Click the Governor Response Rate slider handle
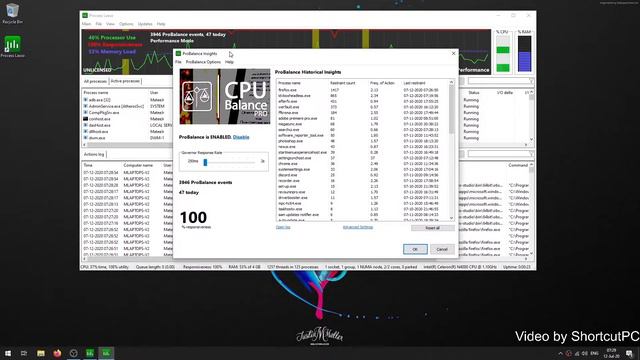Image resolution: width=640 pixels, height=360 pixels. point(205,162)
